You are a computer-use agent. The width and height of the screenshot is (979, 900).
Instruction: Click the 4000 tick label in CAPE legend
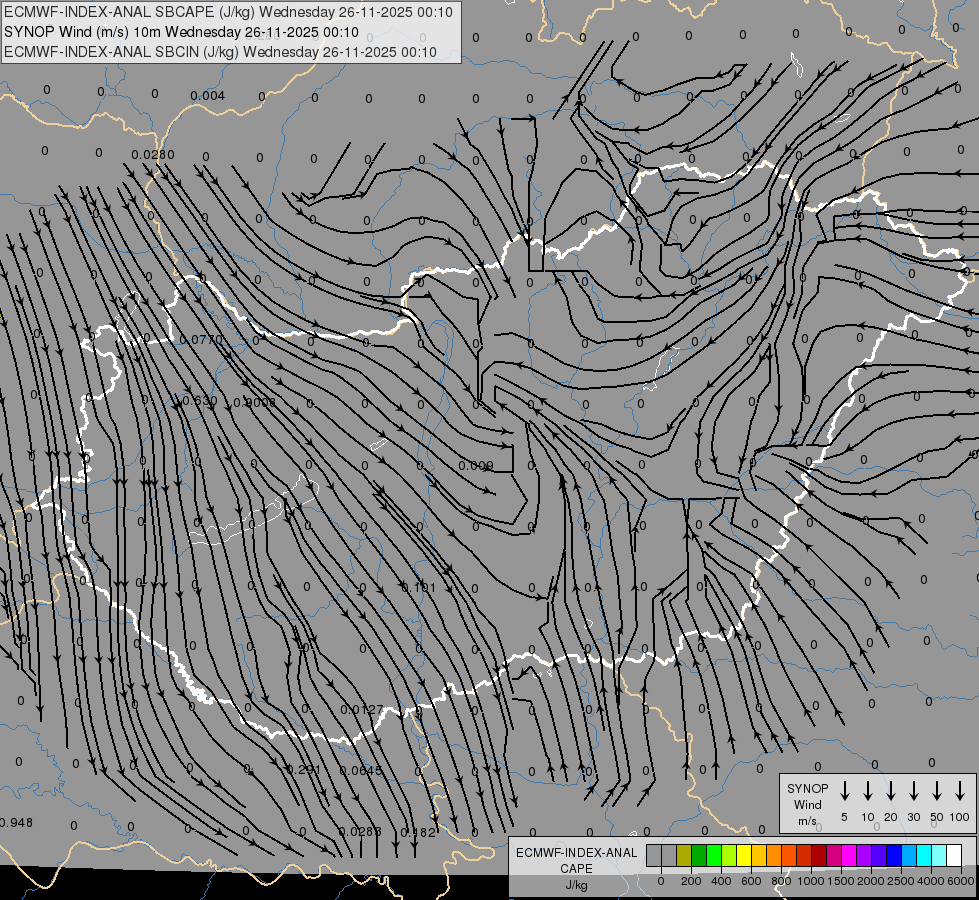(x=931, y=881)
